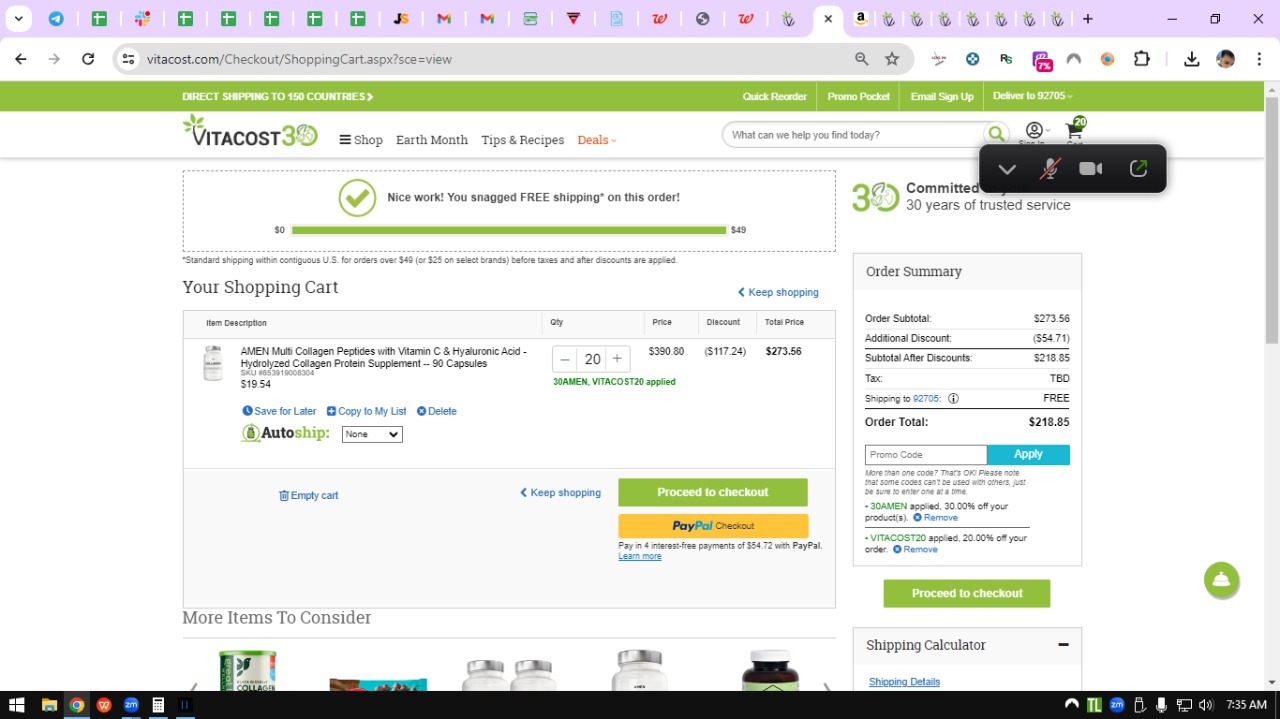Open the Chrome profile avatar
This screenshot has width=1280, height=719.
click(1226, 59)
